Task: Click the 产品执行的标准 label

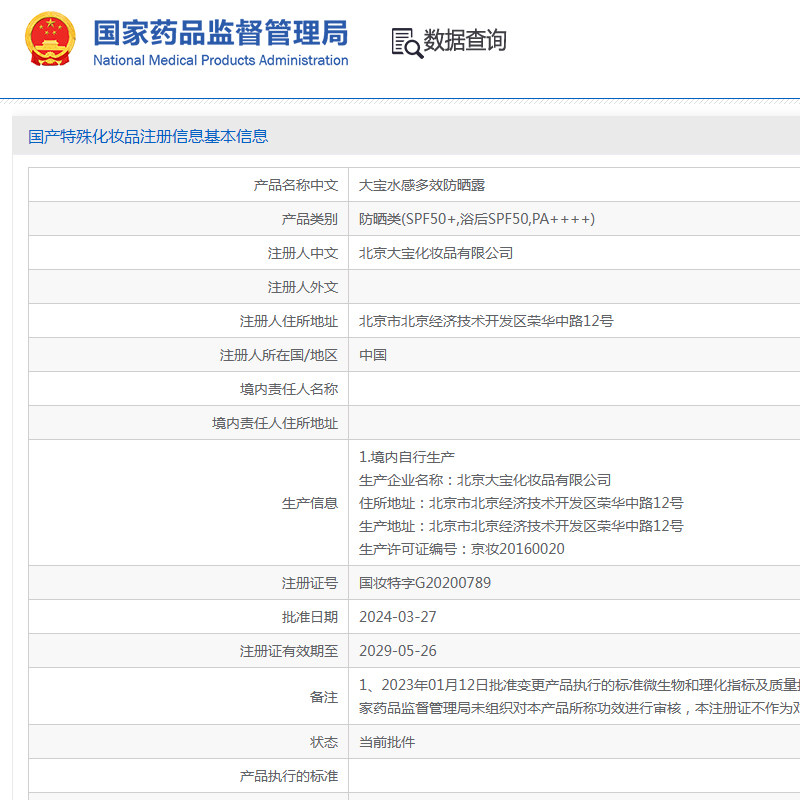Action: click(x=289, y=776)
